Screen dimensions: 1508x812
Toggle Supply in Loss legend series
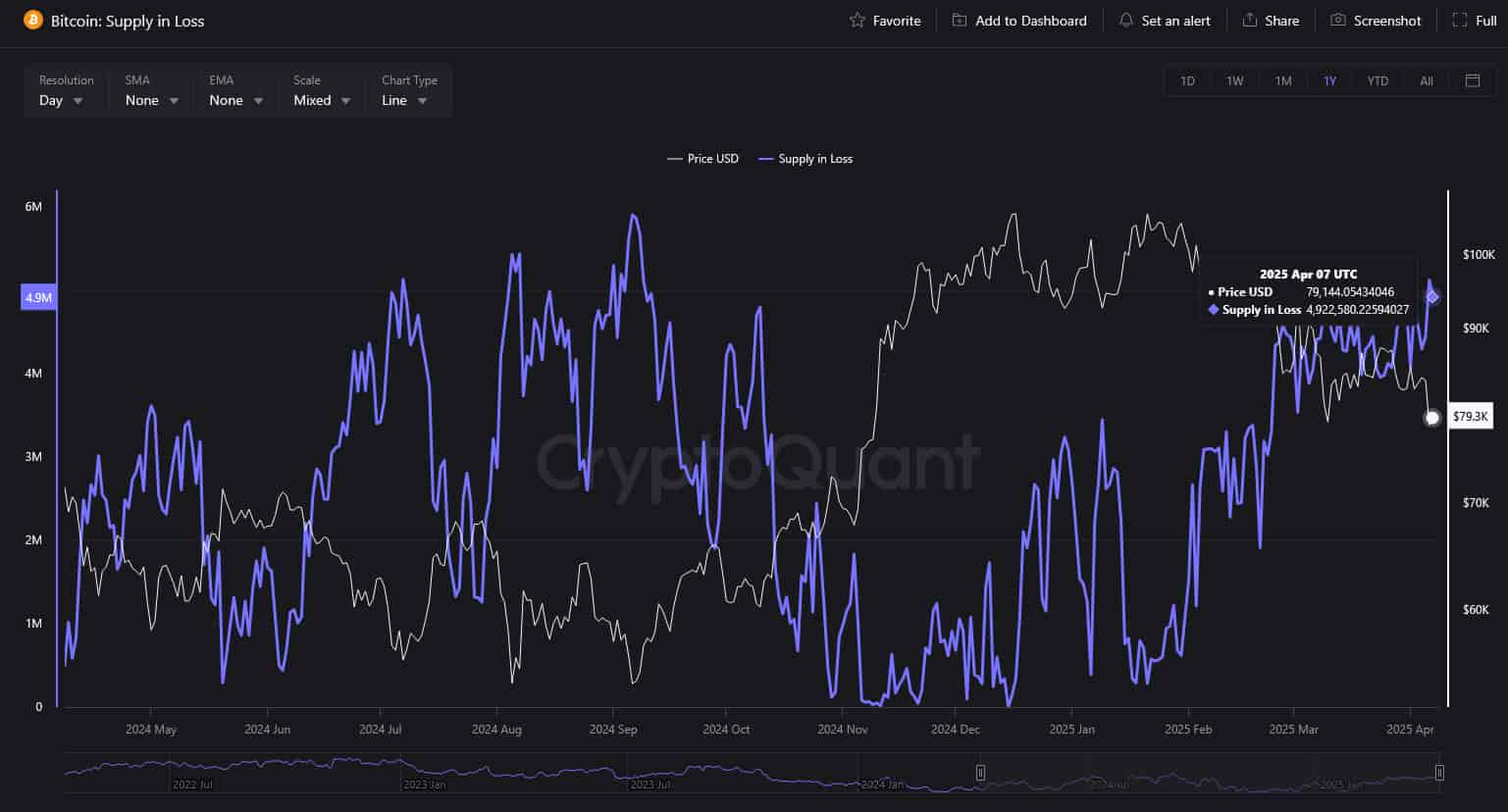click(806, 159)
